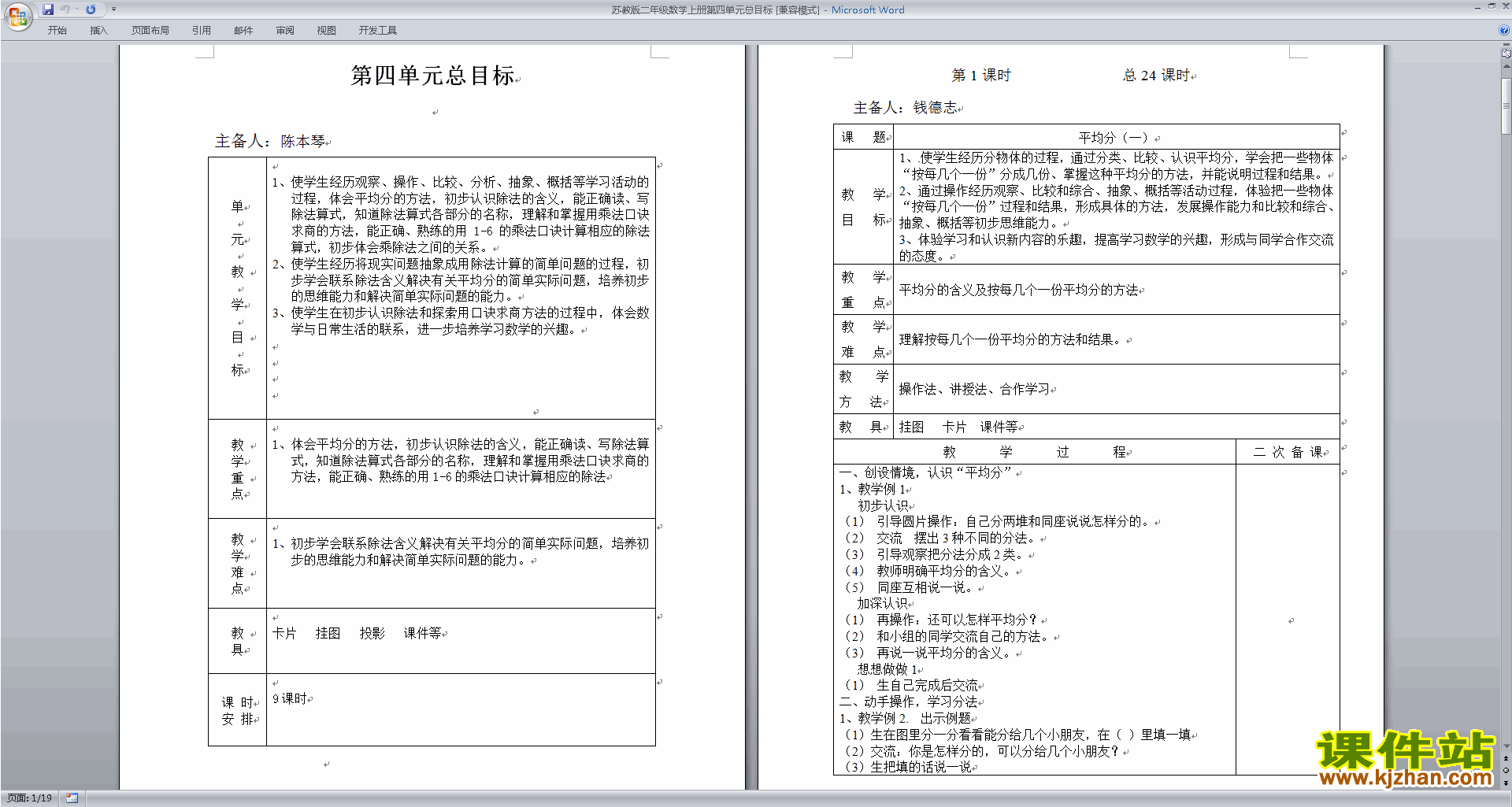Screen dimensions: 1512x807
Task: Open the undo history dropdown arrow
Action: [76, 9]
